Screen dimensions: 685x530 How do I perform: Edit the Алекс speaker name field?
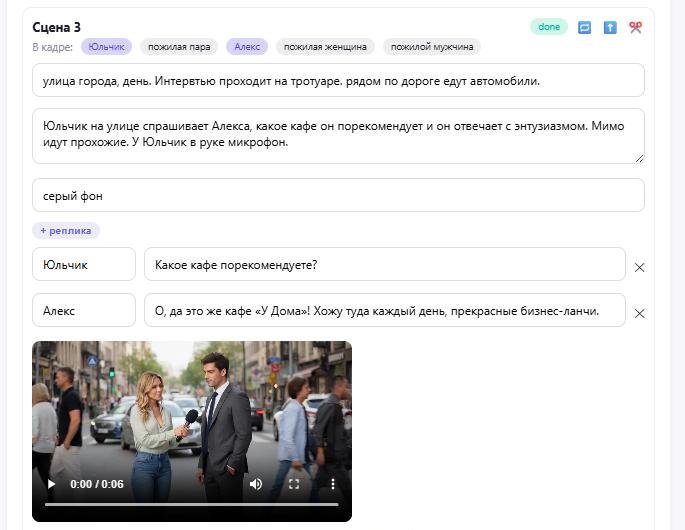pyautogui.click(x=84, y=310)
